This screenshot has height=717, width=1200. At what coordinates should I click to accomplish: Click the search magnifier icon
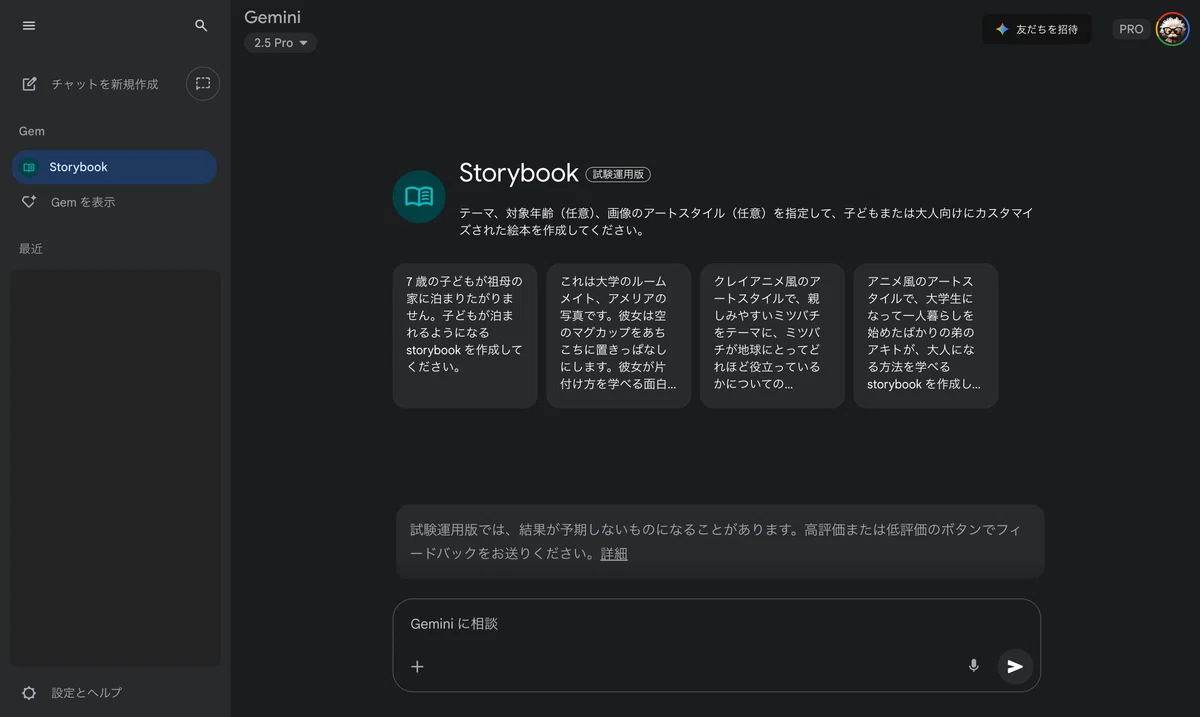(201, 26)
